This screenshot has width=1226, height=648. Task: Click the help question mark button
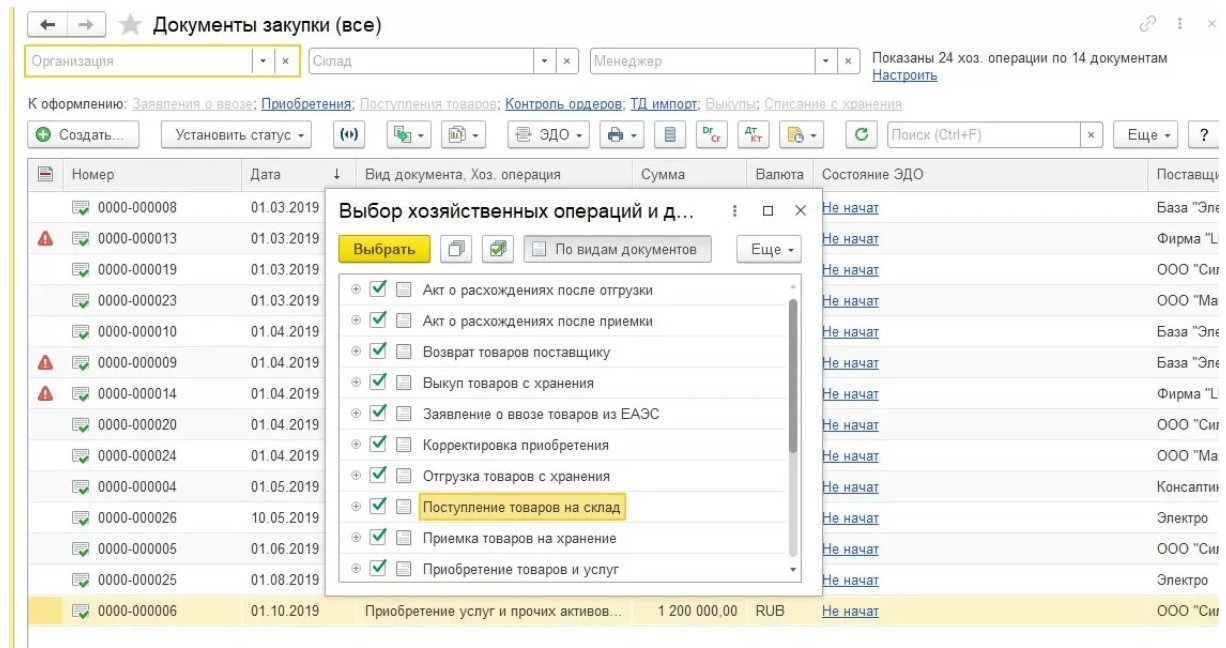[1203, 135]
